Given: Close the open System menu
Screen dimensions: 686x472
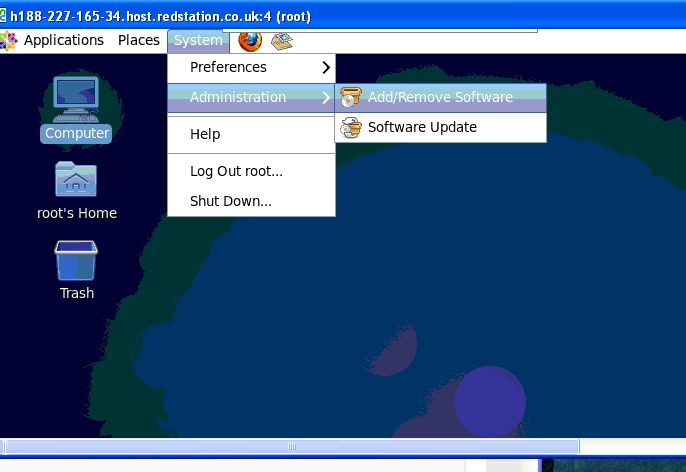Looking at the screenshot, I should (x=198, y=40).
